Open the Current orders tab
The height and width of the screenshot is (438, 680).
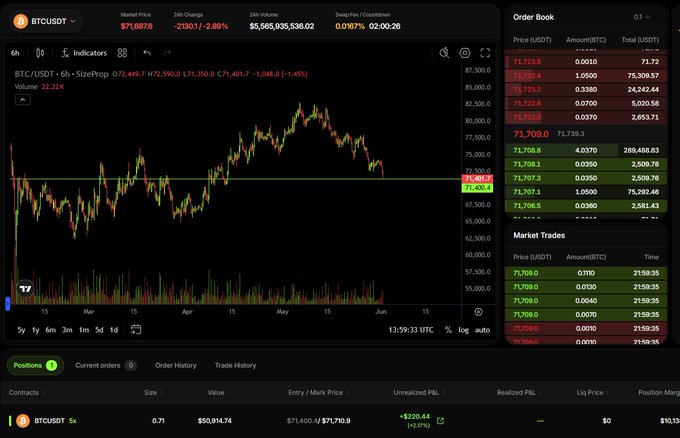[106, 365]
